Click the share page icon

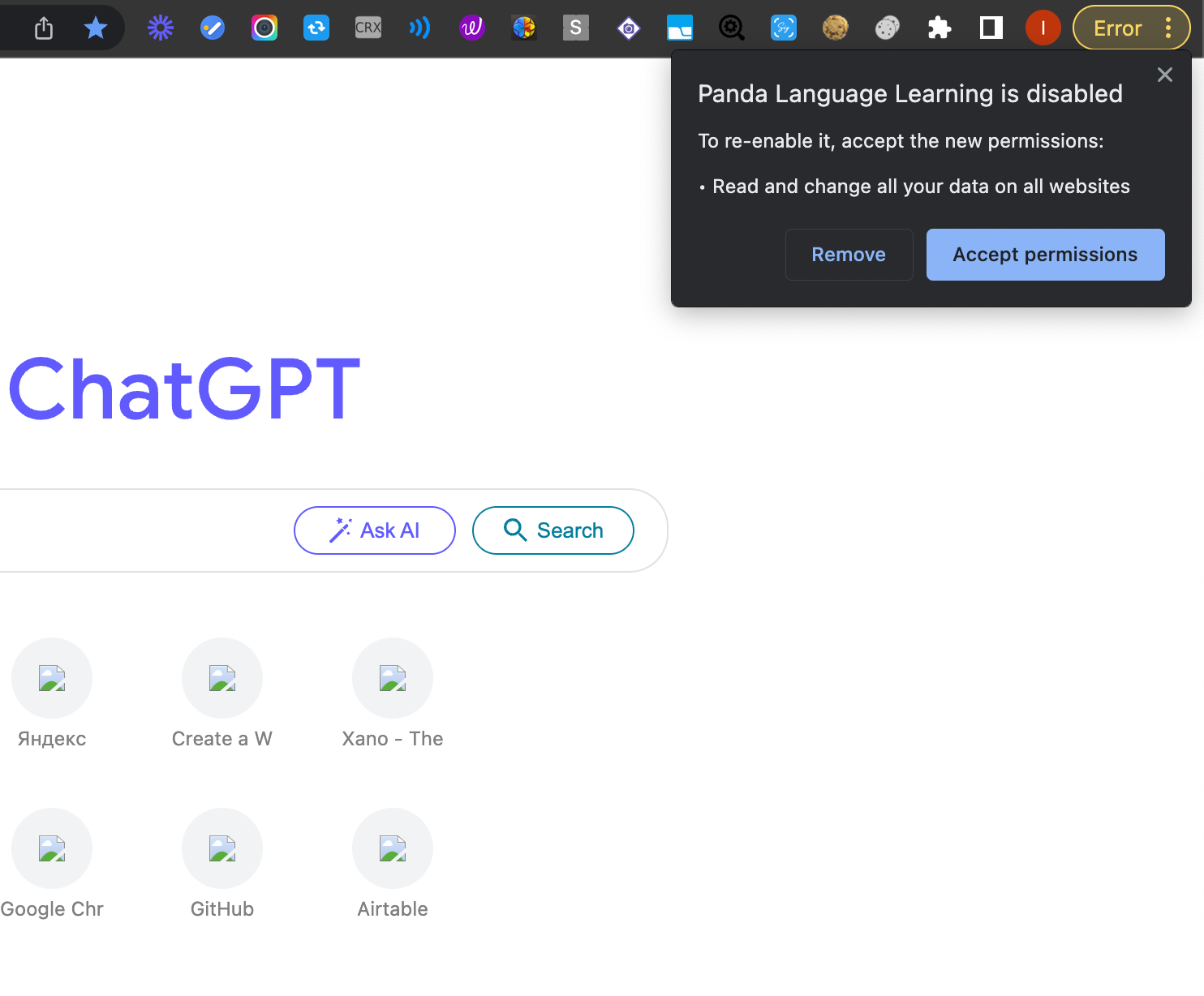(x=44, y=28)
